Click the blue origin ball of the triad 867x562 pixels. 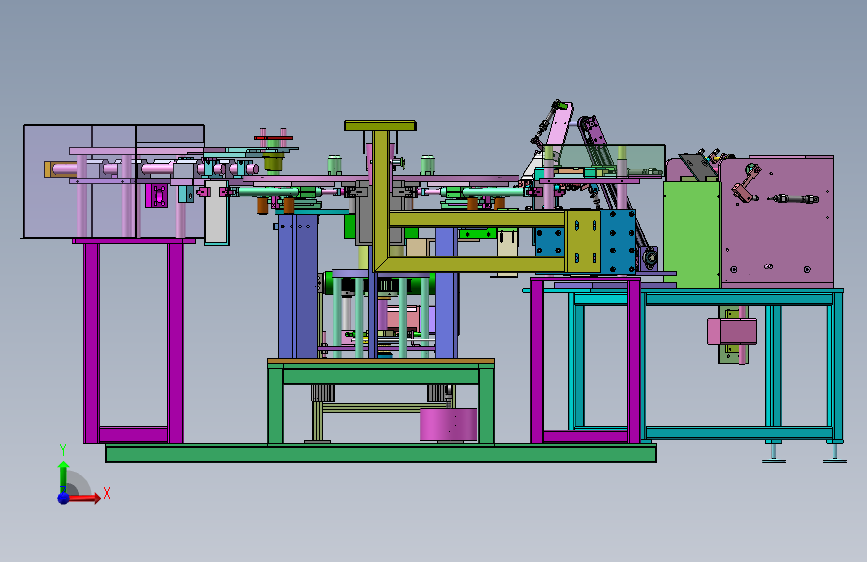click(64, 498)
